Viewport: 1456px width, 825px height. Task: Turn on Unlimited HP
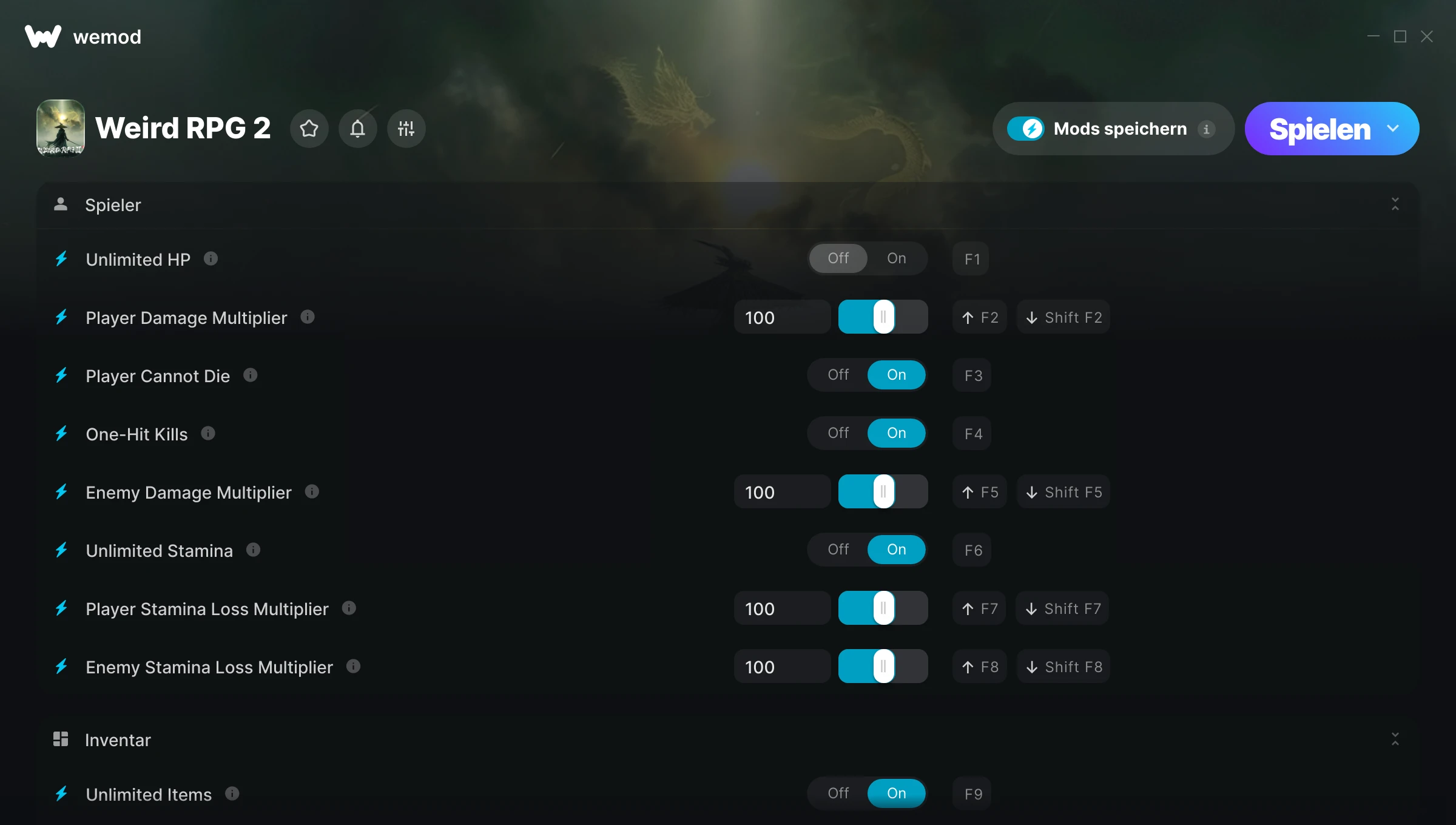[x=897, y=258]
